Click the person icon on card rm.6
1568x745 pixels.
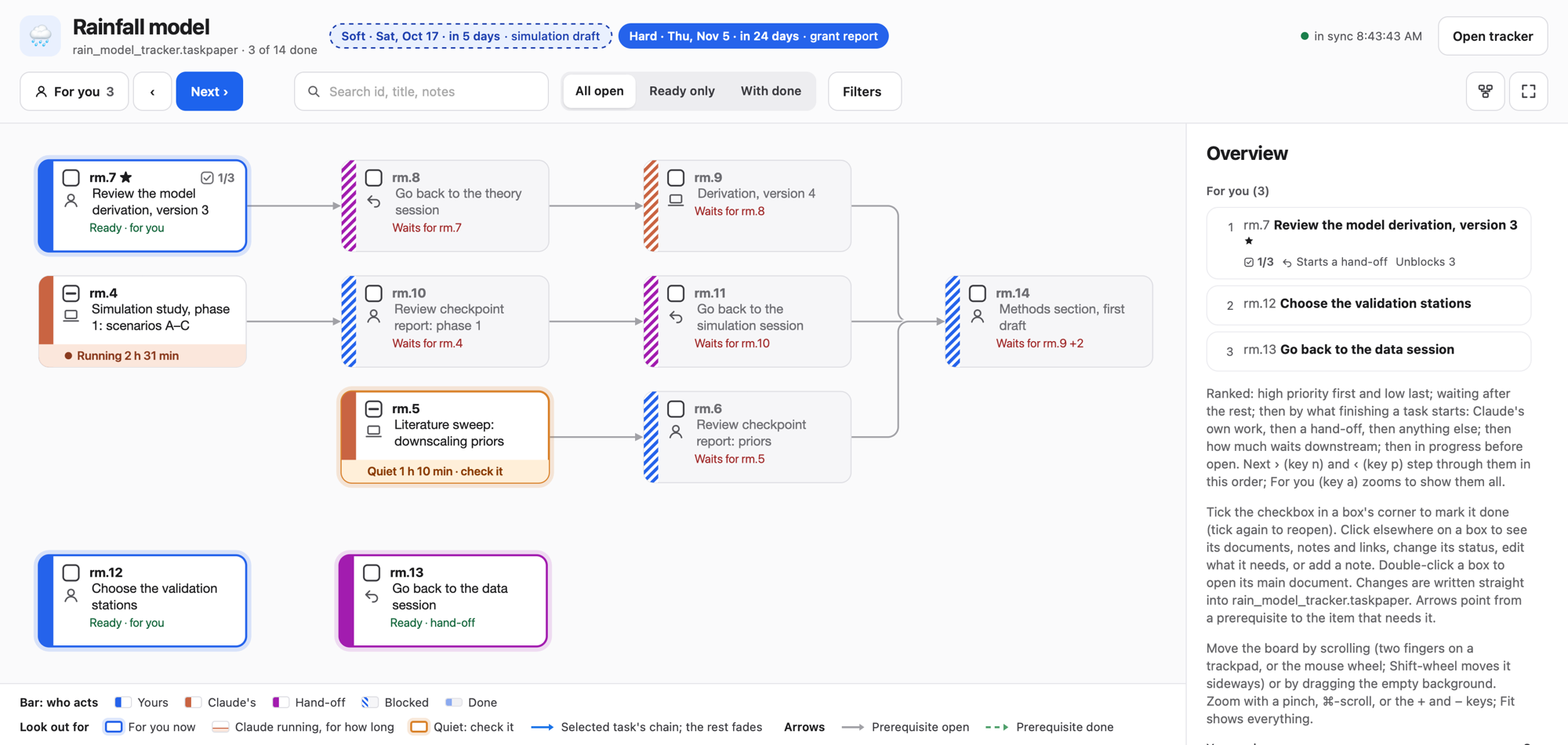click(676, 431)
